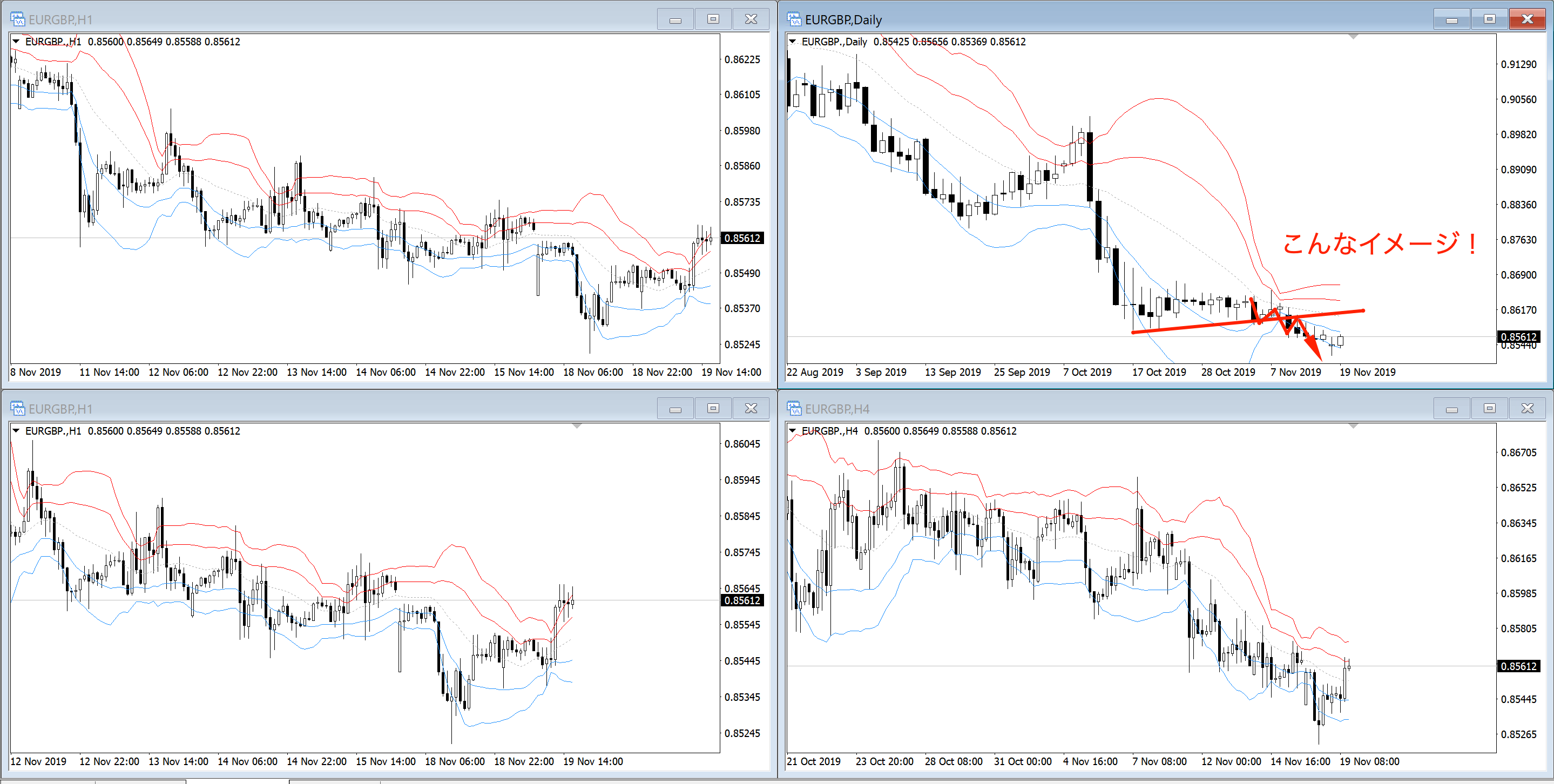Click chart icon of H1 window starting 8 Nov
1554x784 pixels.
point(17,19)
